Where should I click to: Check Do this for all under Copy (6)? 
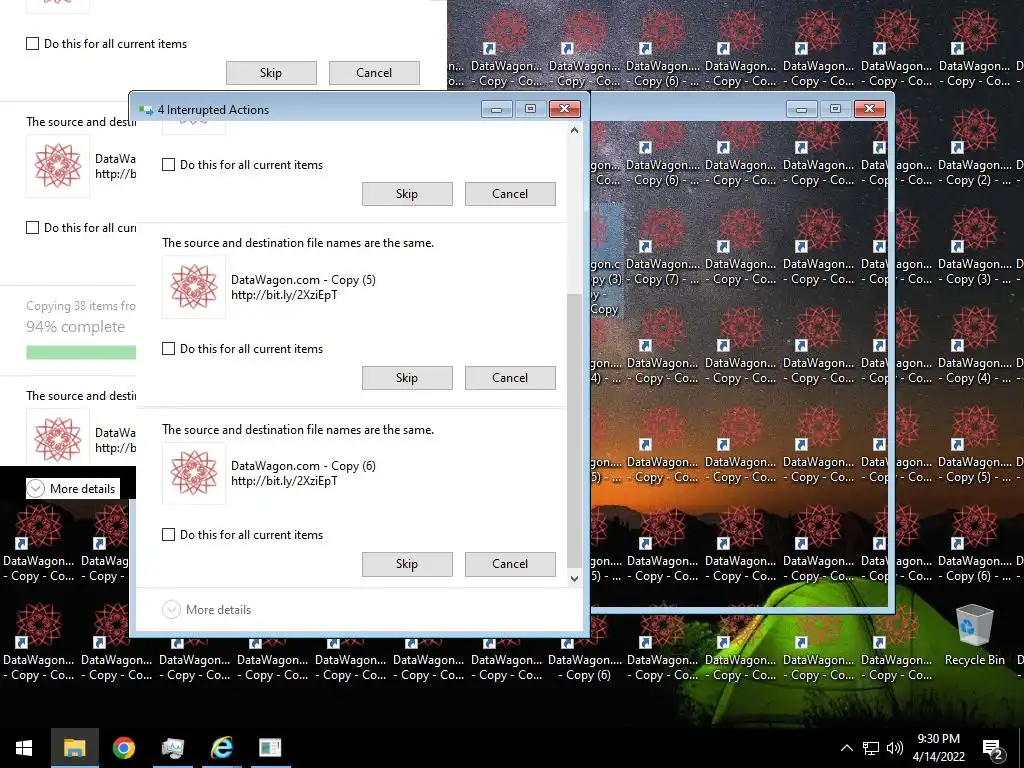coord(168,535)
